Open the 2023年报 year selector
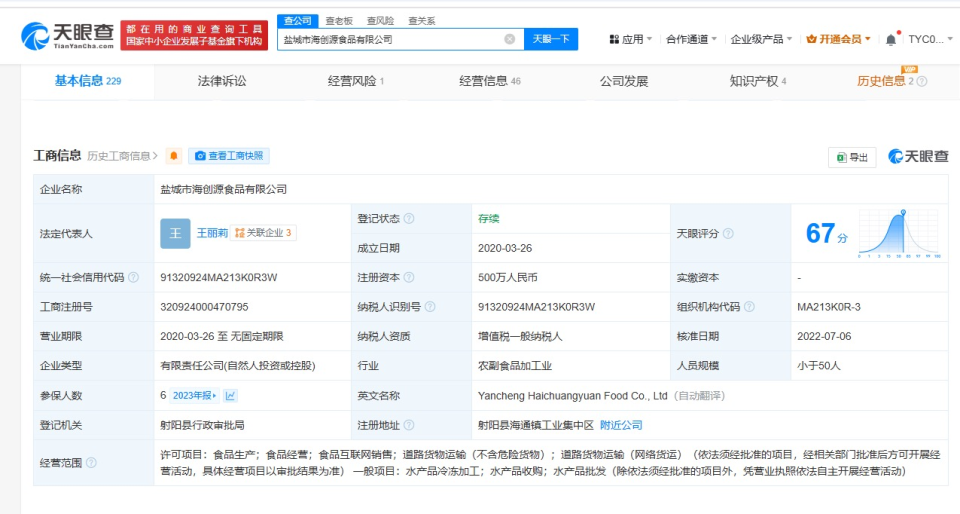This screenshot has height=514, width=960. pyautogui.click(x=194, y=396)
